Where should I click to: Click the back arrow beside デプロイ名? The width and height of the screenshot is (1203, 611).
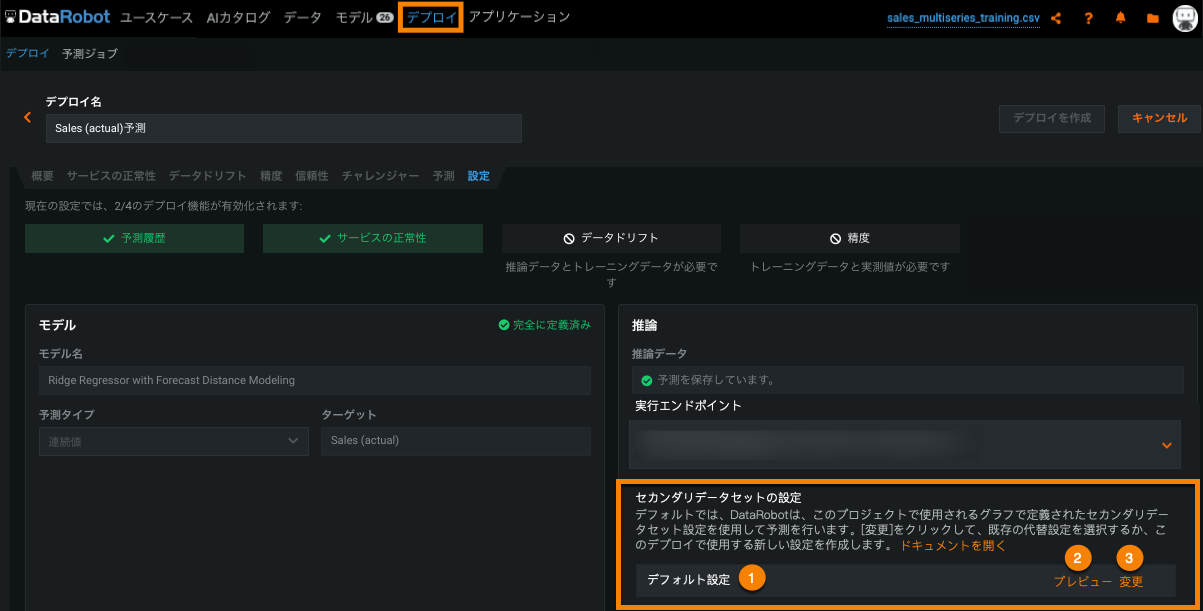point(28,118)
